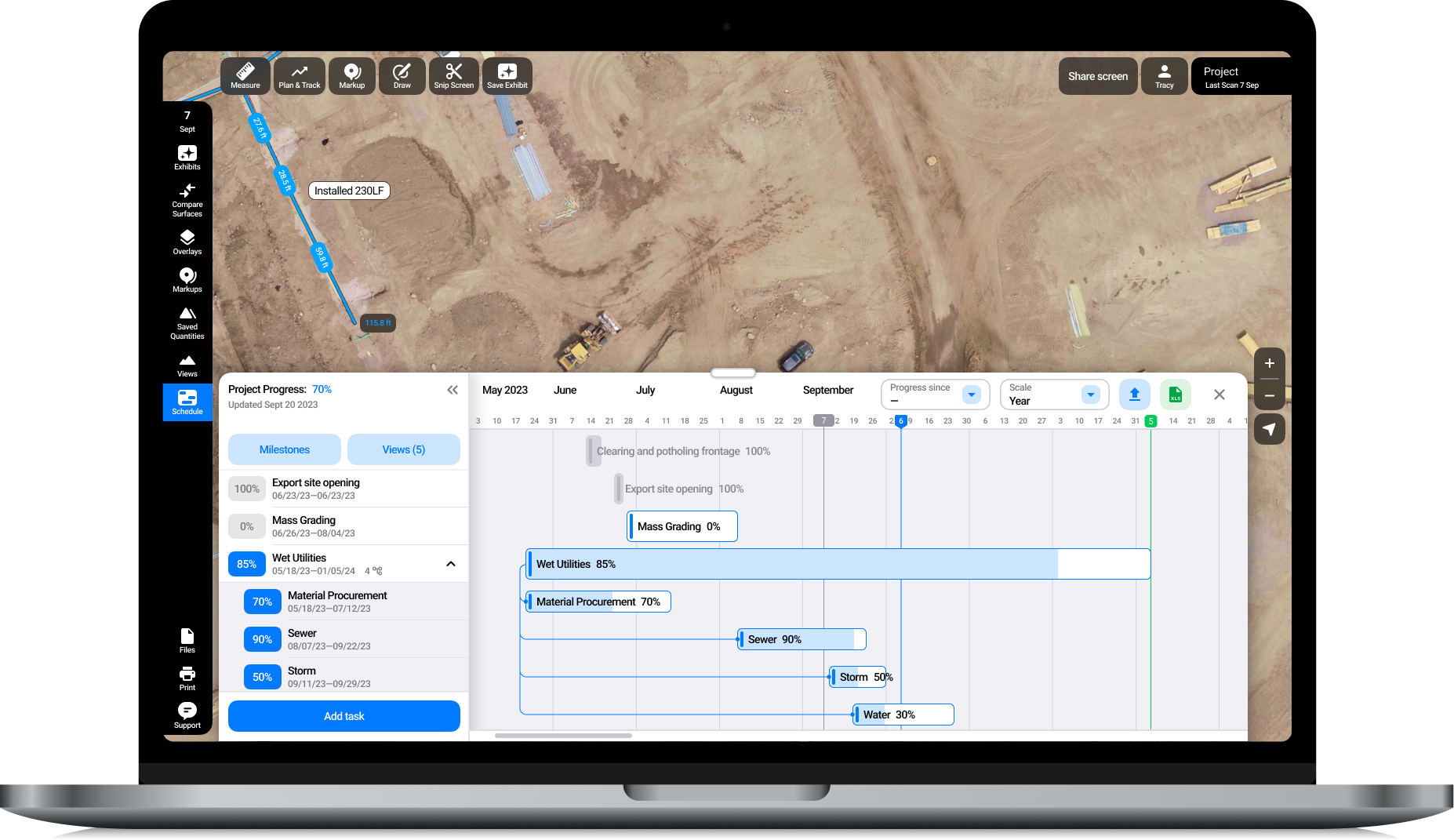Export the schedule to Excel
This screenshot has height=840, width=1454.
(x=1175, y=395)
